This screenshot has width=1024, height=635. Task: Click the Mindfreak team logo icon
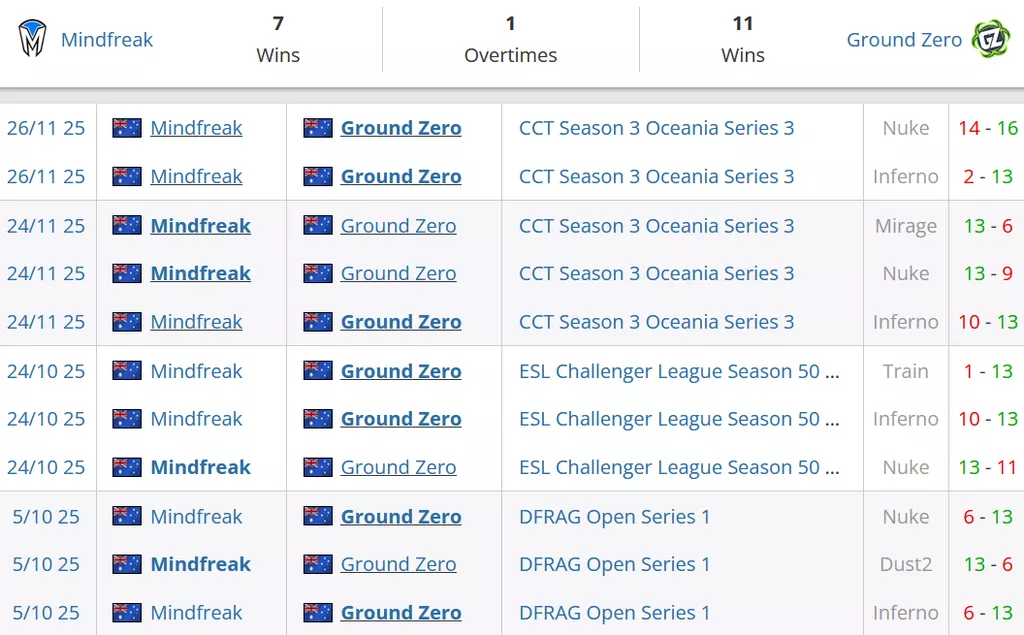point(33,39)
